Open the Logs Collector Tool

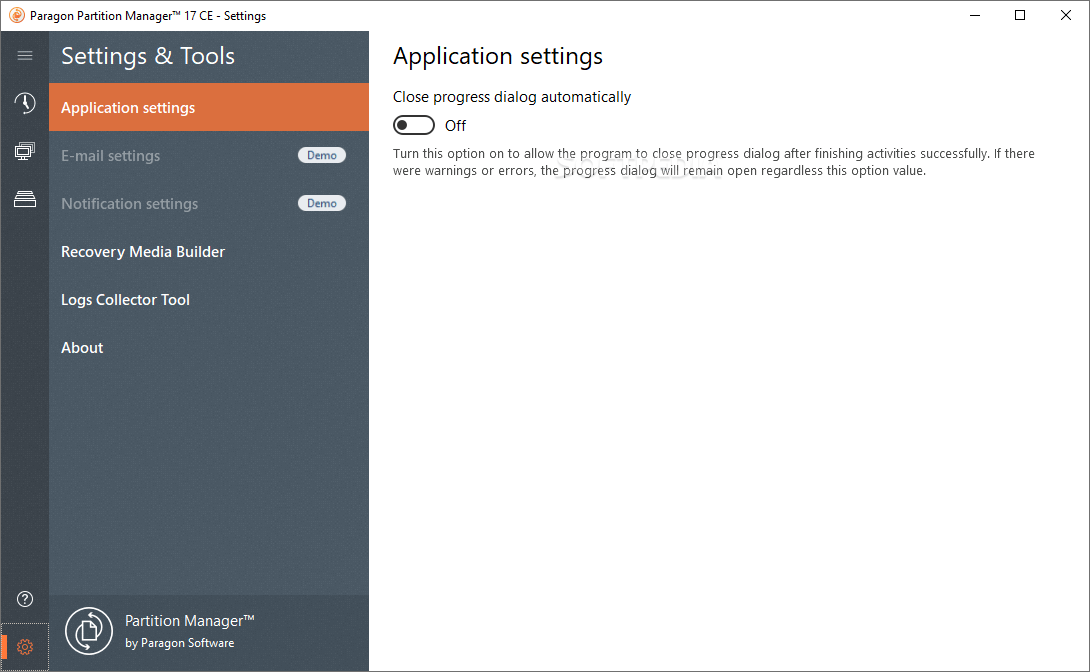[x=125, y=299]
